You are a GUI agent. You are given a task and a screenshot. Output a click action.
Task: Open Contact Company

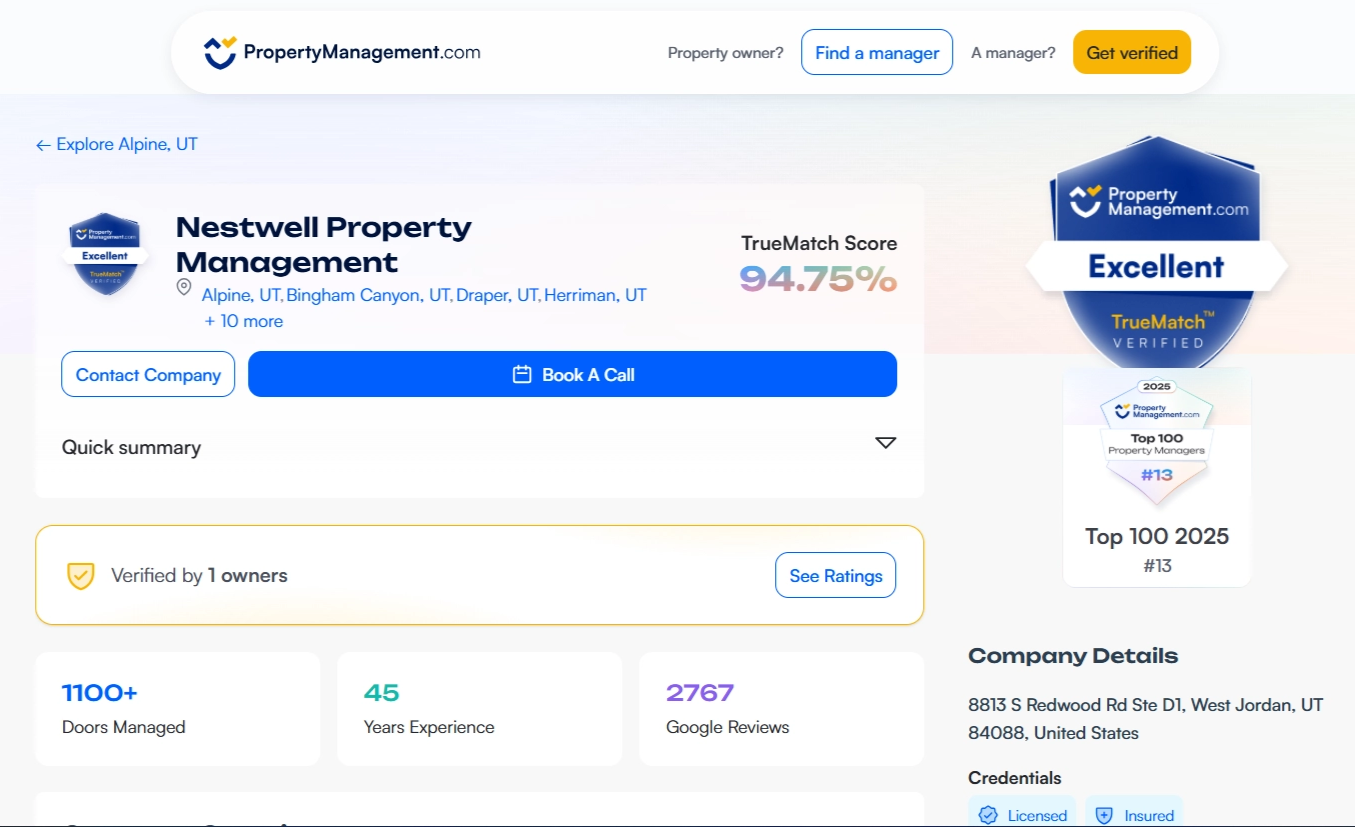tap(147, 373)
